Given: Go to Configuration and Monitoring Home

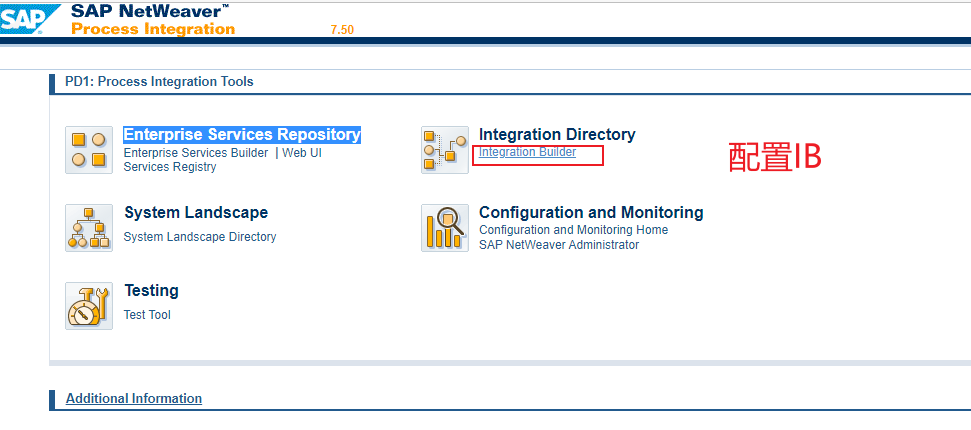Looking at the screenshot, I should tap(573, 230).
